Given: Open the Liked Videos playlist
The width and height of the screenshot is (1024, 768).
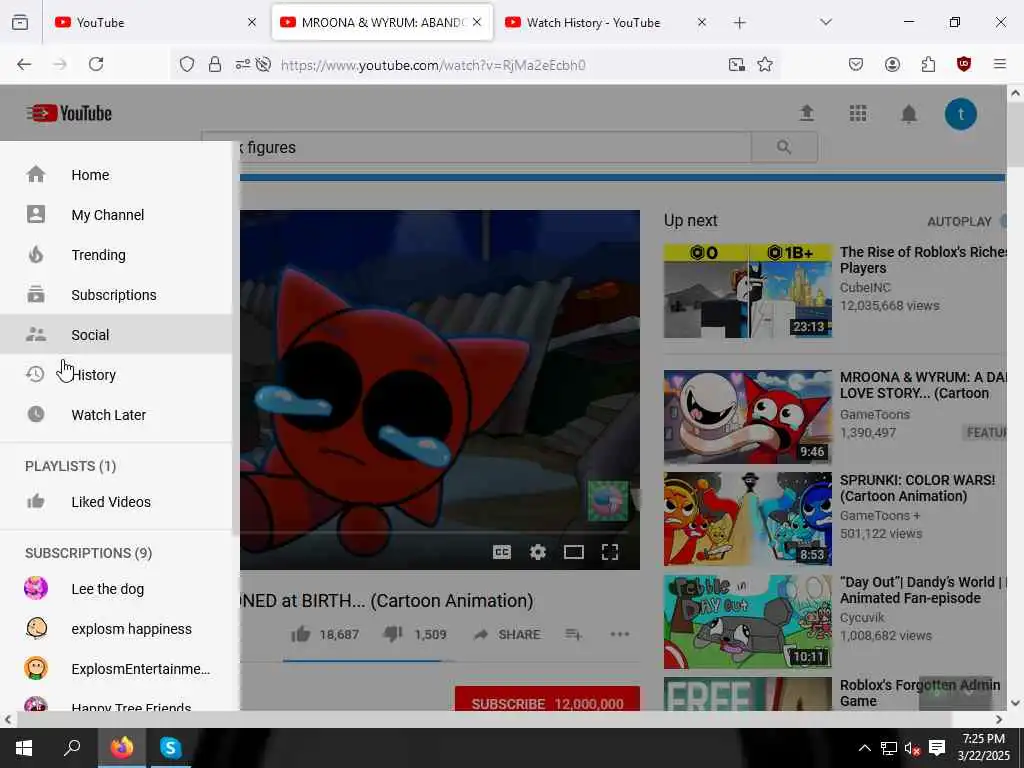Looking at the screenshot, I should pos(116,502).
